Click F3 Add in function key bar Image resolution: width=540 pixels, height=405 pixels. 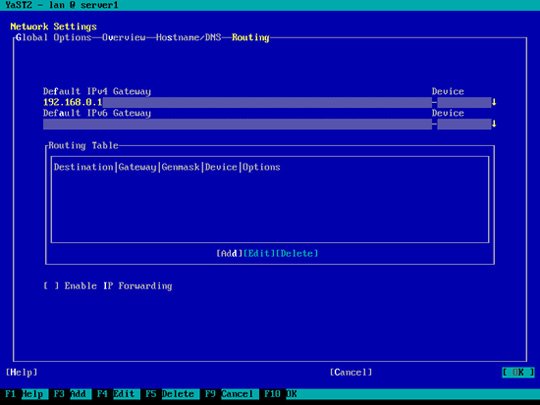point(70,394)
